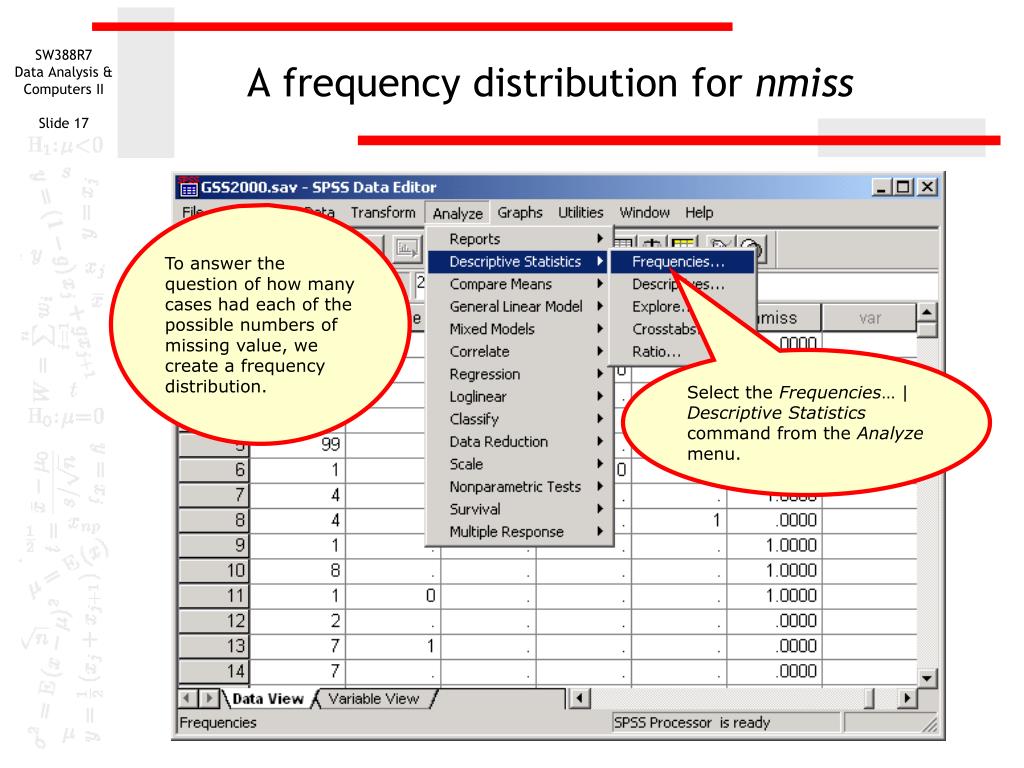Click the tab-scroll right arrow beside Data View
This screenshot has width=1024, height=768.
point(208,698)
